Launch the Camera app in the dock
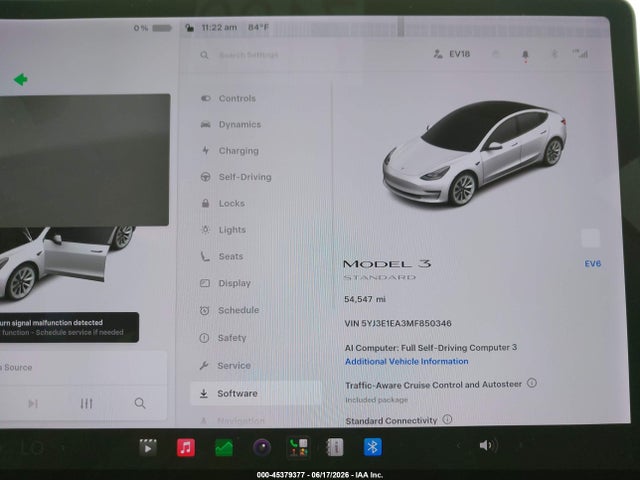Viewport: 640px width, 480px height. [262, 447]
